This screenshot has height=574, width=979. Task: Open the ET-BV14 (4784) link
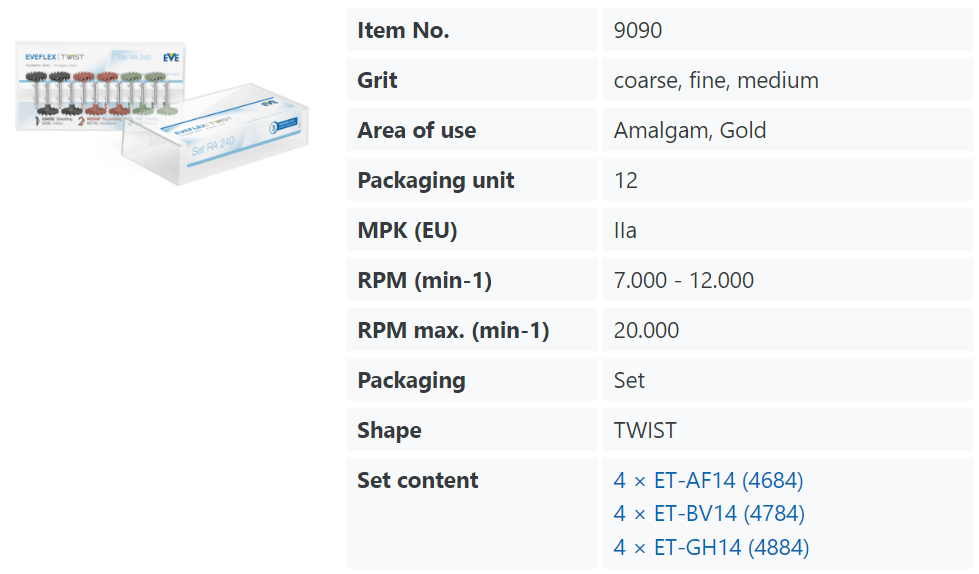pyautogui.click(x=709, y=513)
